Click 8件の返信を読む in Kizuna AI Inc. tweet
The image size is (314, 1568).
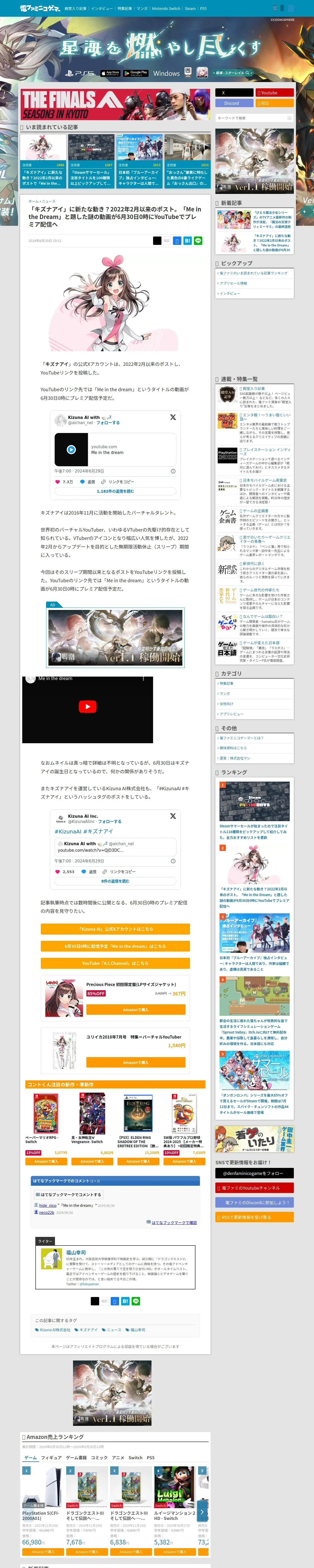115,881
